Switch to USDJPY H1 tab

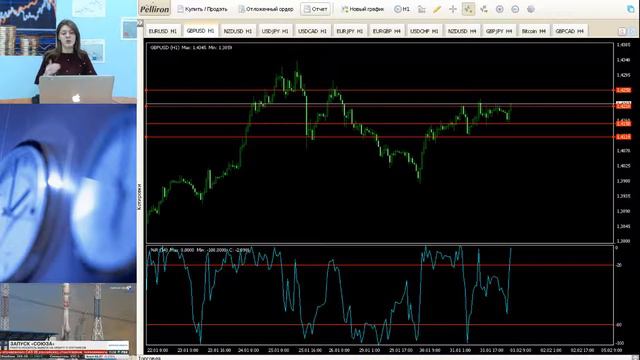(275, 31)
